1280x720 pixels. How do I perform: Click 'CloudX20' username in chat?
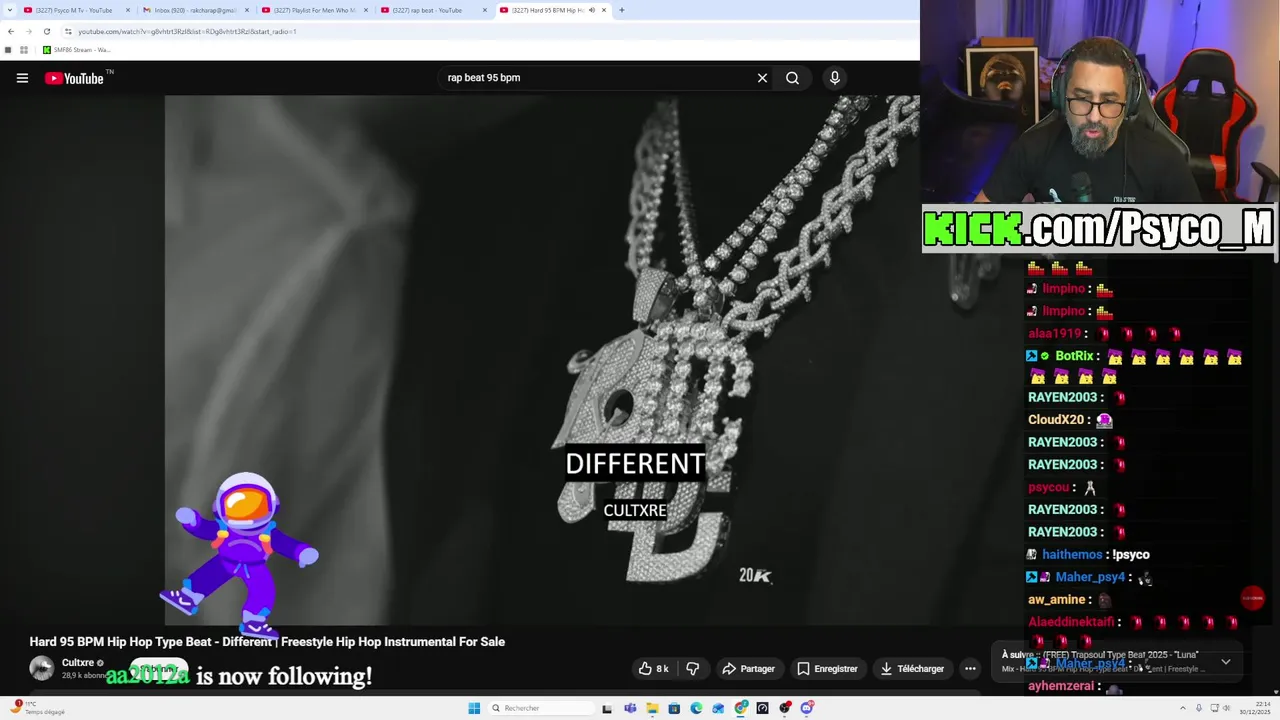pyautogui.click(x=1056, y=420)
